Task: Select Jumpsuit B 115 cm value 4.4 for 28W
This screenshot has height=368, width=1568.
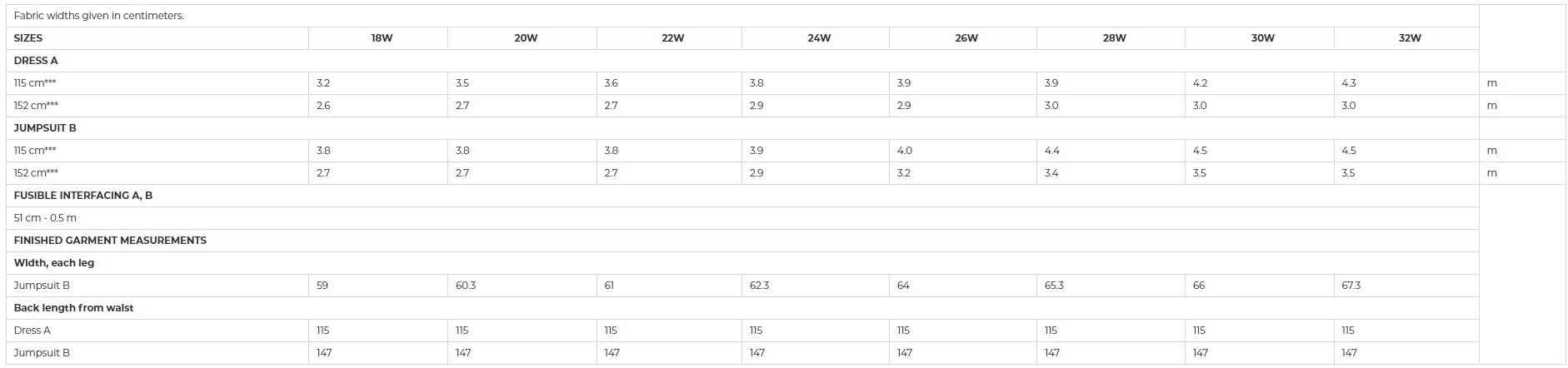Action: tap(1052, 151)
